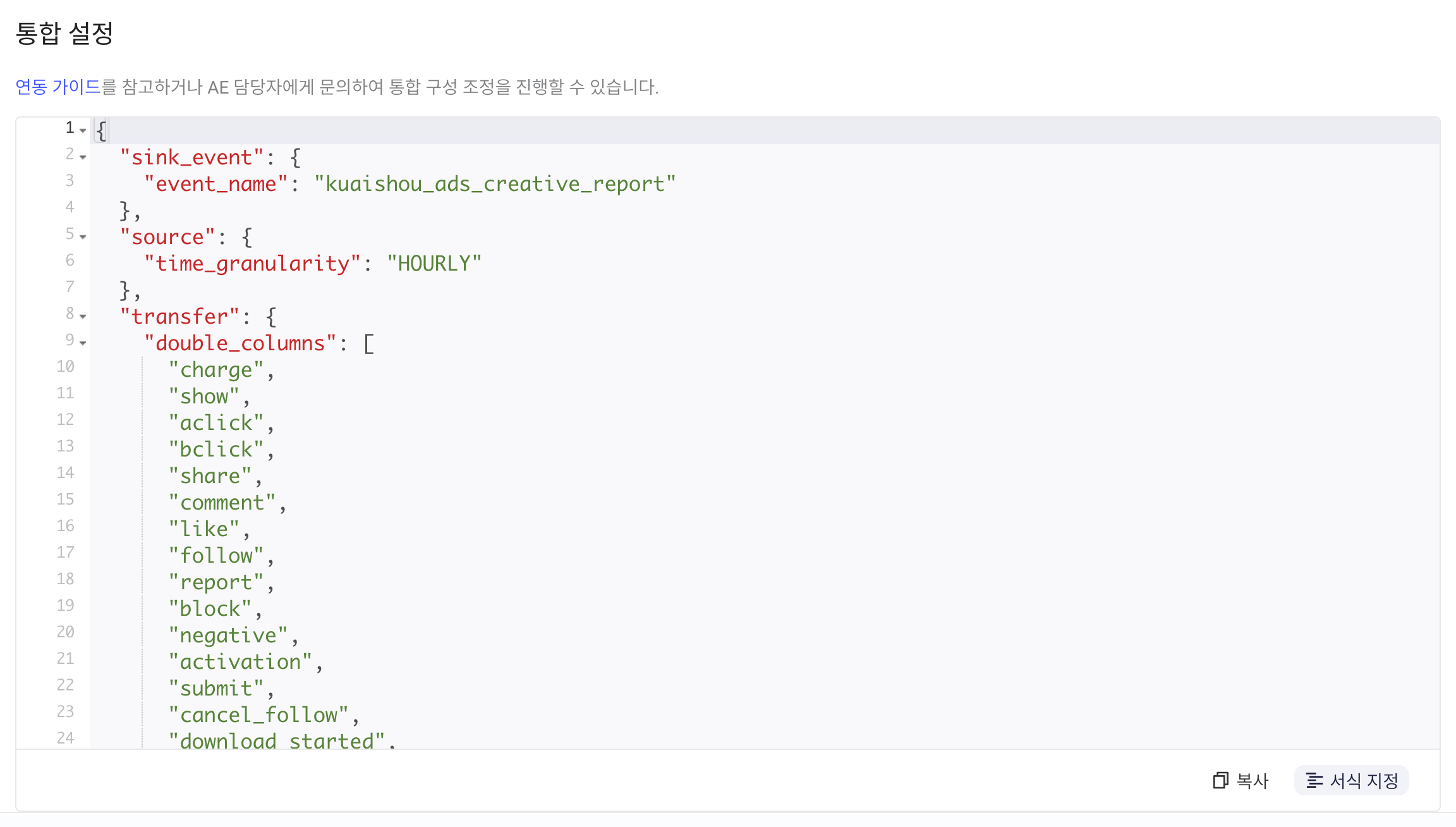The width and height of the screenshot is (1456, 827).
Task: Click the "report" entry on line 18
Action: [216, 582]
